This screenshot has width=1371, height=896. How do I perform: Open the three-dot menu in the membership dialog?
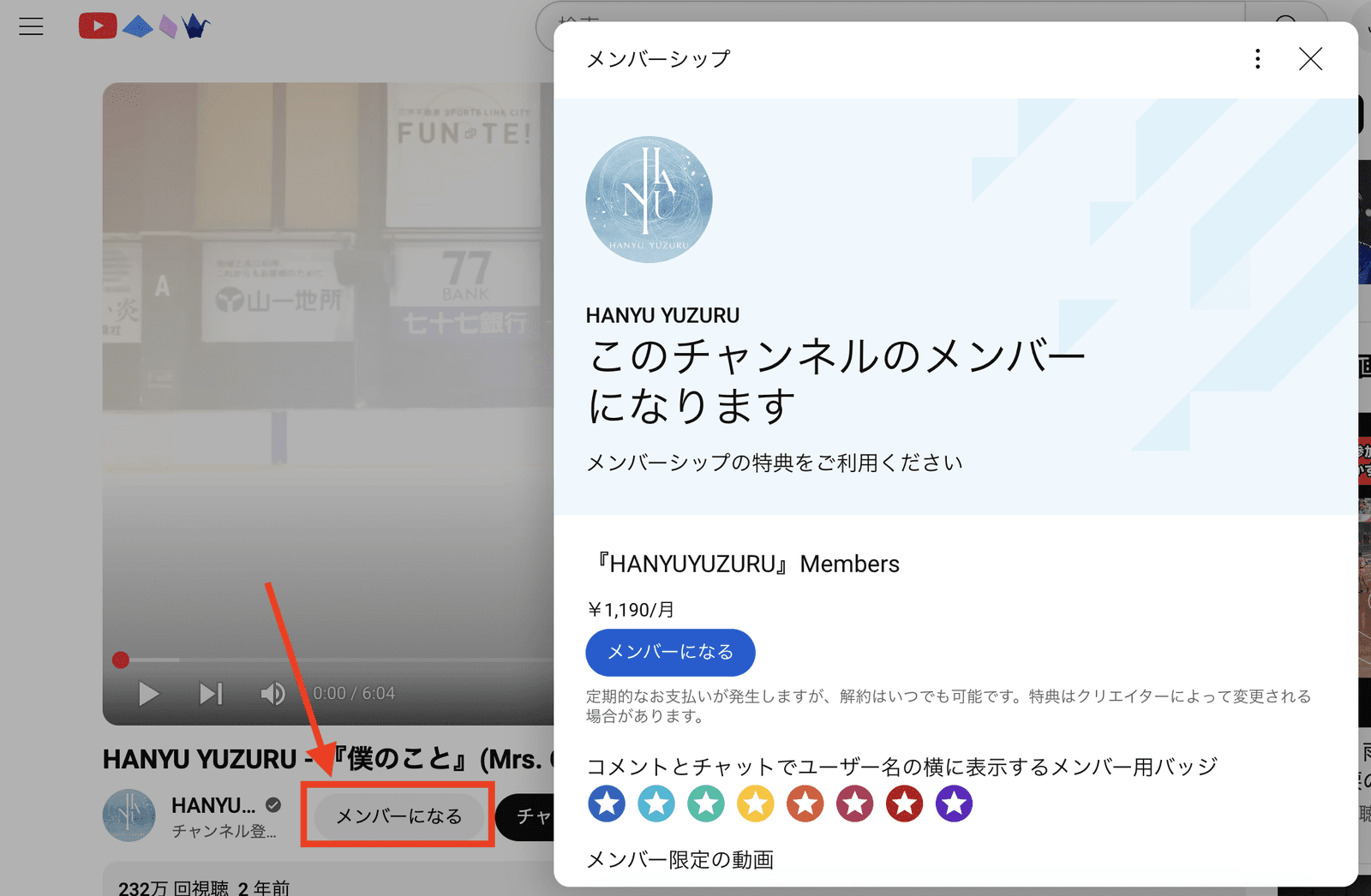click(x=1257, y=59)
